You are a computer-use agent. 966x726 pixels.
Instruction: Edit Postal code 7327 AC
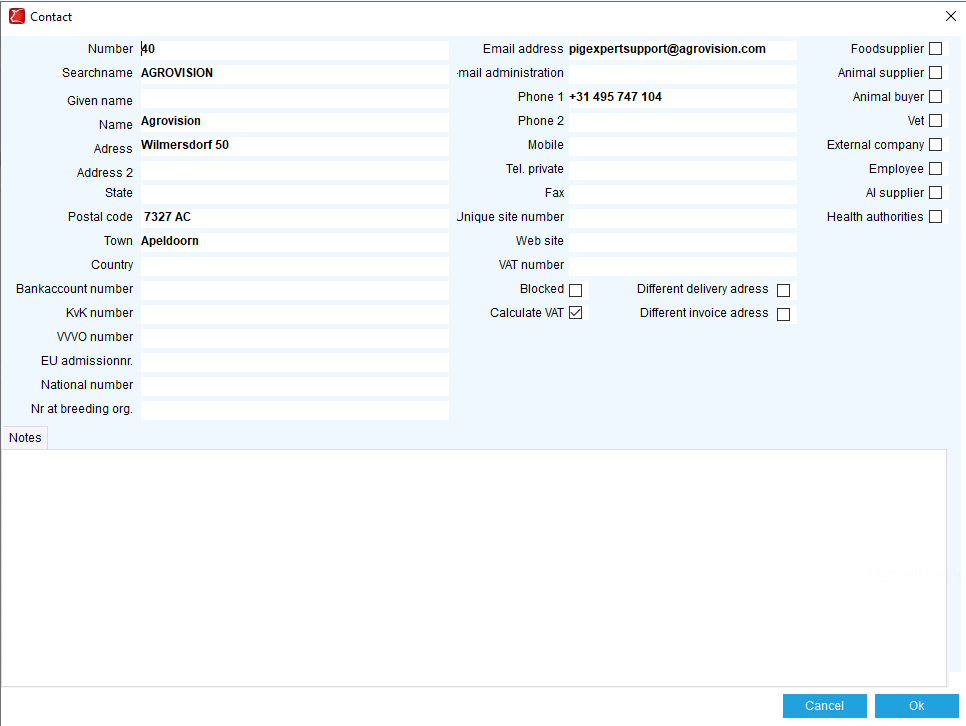pyautogui.click(x=294, y=218)
